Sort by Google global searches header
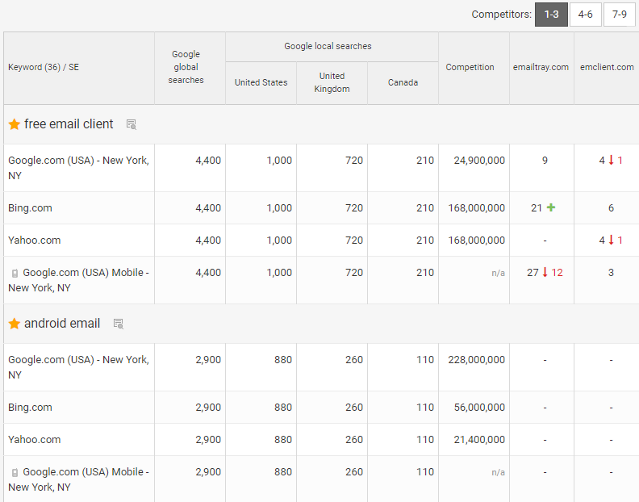Screen dimensions: 639x502 coord(190,68)
